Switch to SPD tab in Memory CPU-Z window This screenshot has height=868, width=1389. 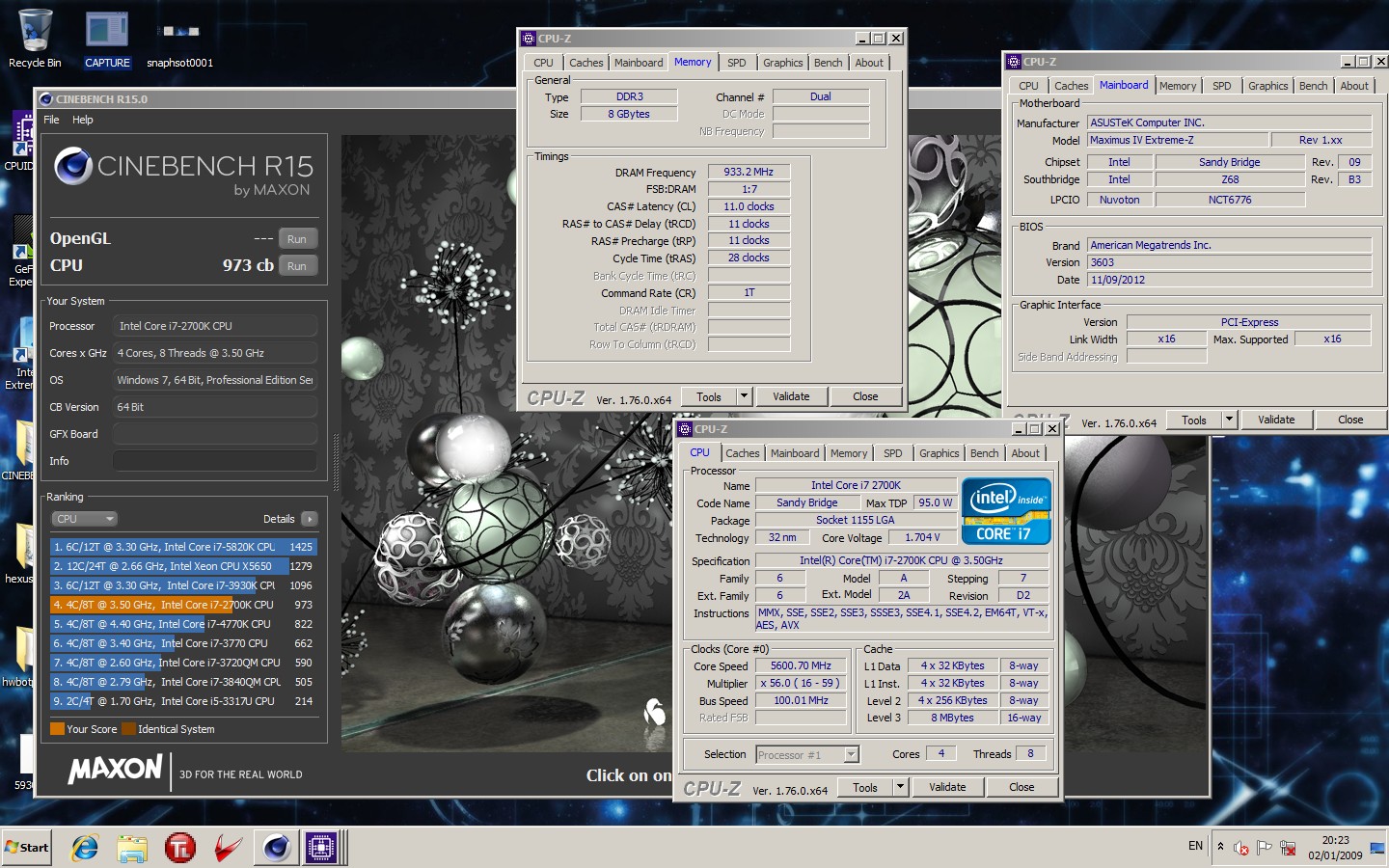coord(737,63)
